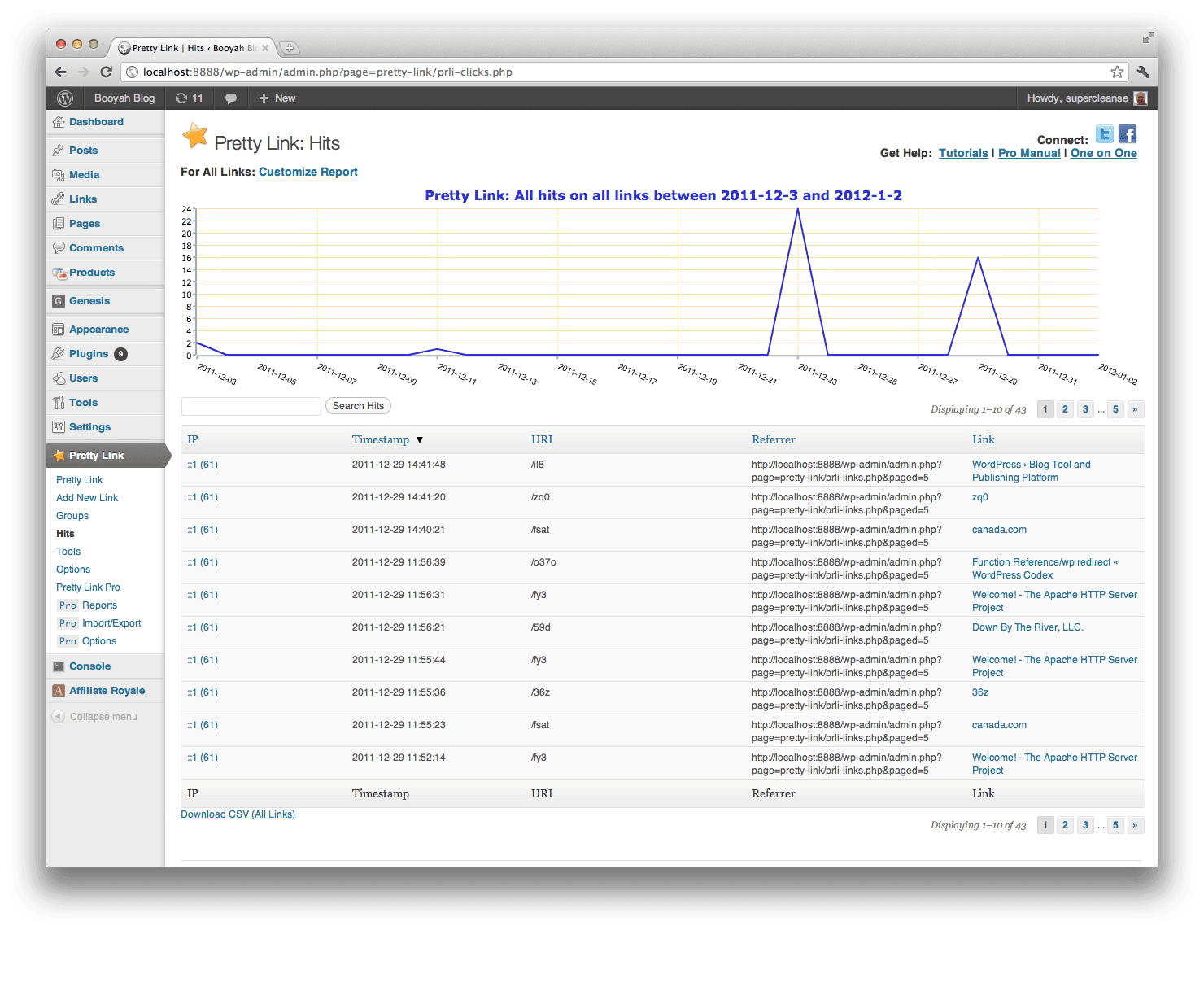Image resolution: width=1204 pixels, height=987 pixels.
Task: Sort table by IP column header
Action: pyautogui.click(x=193, y=439)
